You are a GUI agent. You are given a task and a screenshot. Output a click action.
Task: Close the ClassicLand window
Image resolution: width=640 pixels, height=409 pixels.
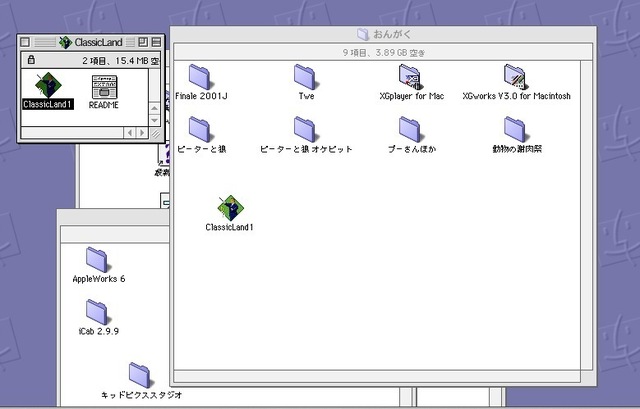[25, 42]
